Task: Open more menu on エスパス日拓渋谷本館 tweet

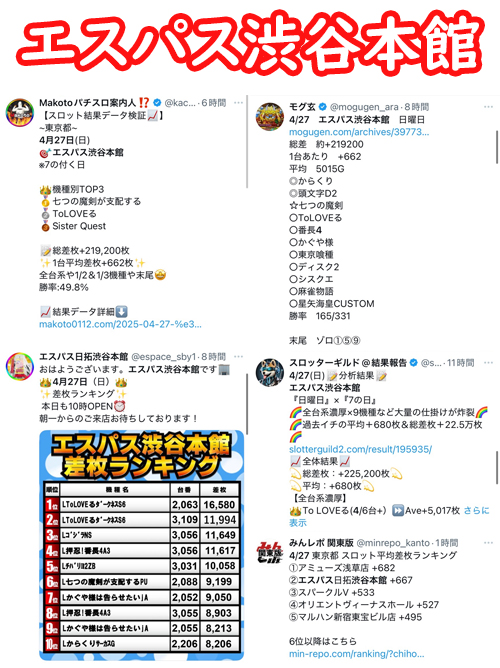Action: tap(239, 357)
